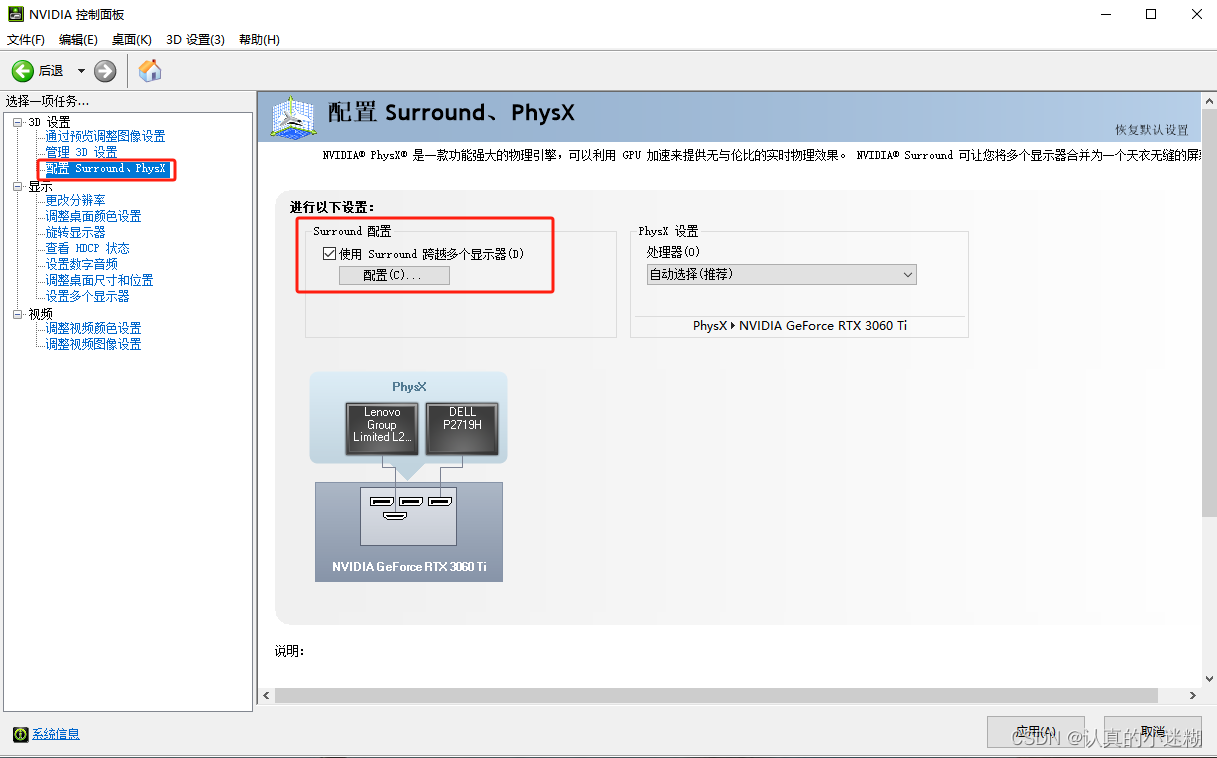
Task: Click the horizontal scrollbar right arrow
Action: pyautogui.click(x=1192, y=696)
